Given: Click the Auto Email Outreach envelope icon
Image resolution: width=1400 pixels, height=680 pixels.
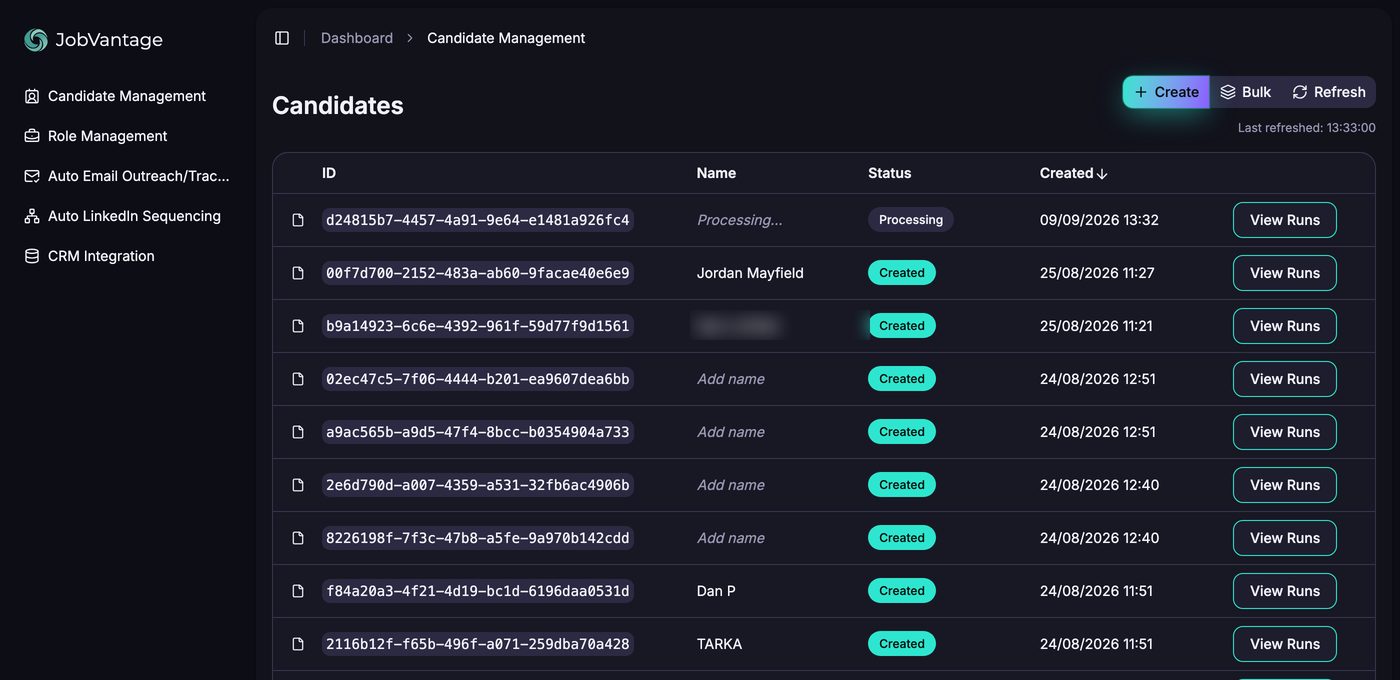Looking at the screenshot, I should 32,176.
